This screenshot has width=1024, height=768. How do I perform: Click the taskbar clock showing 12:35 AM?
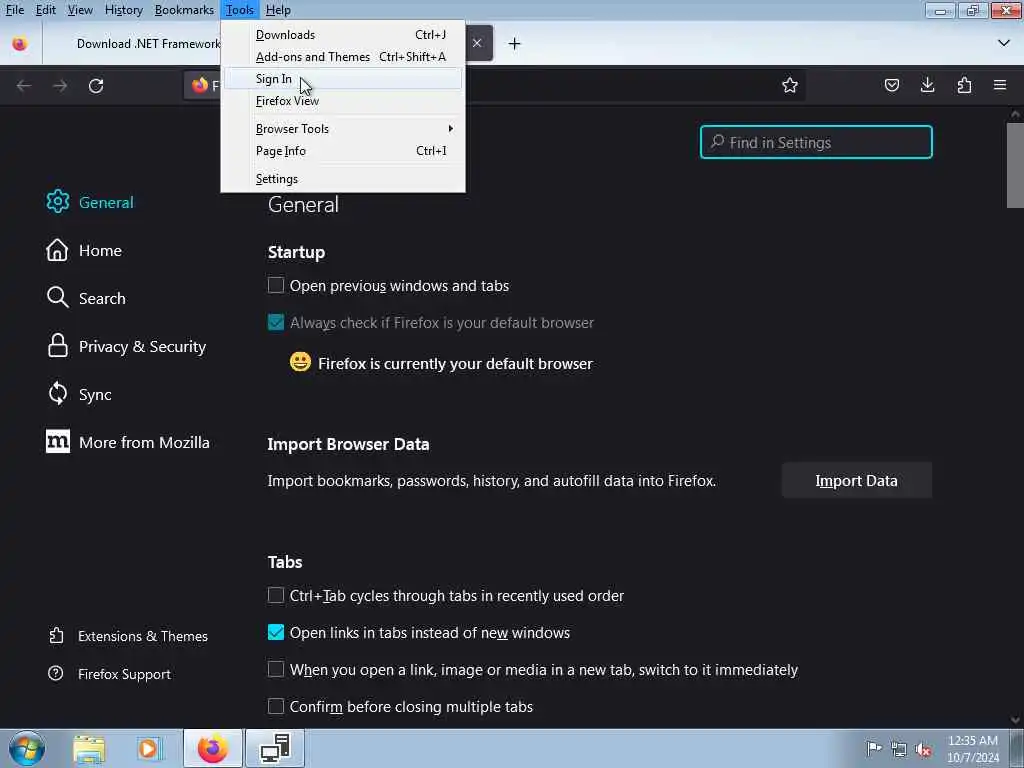[x=972, y=748]
